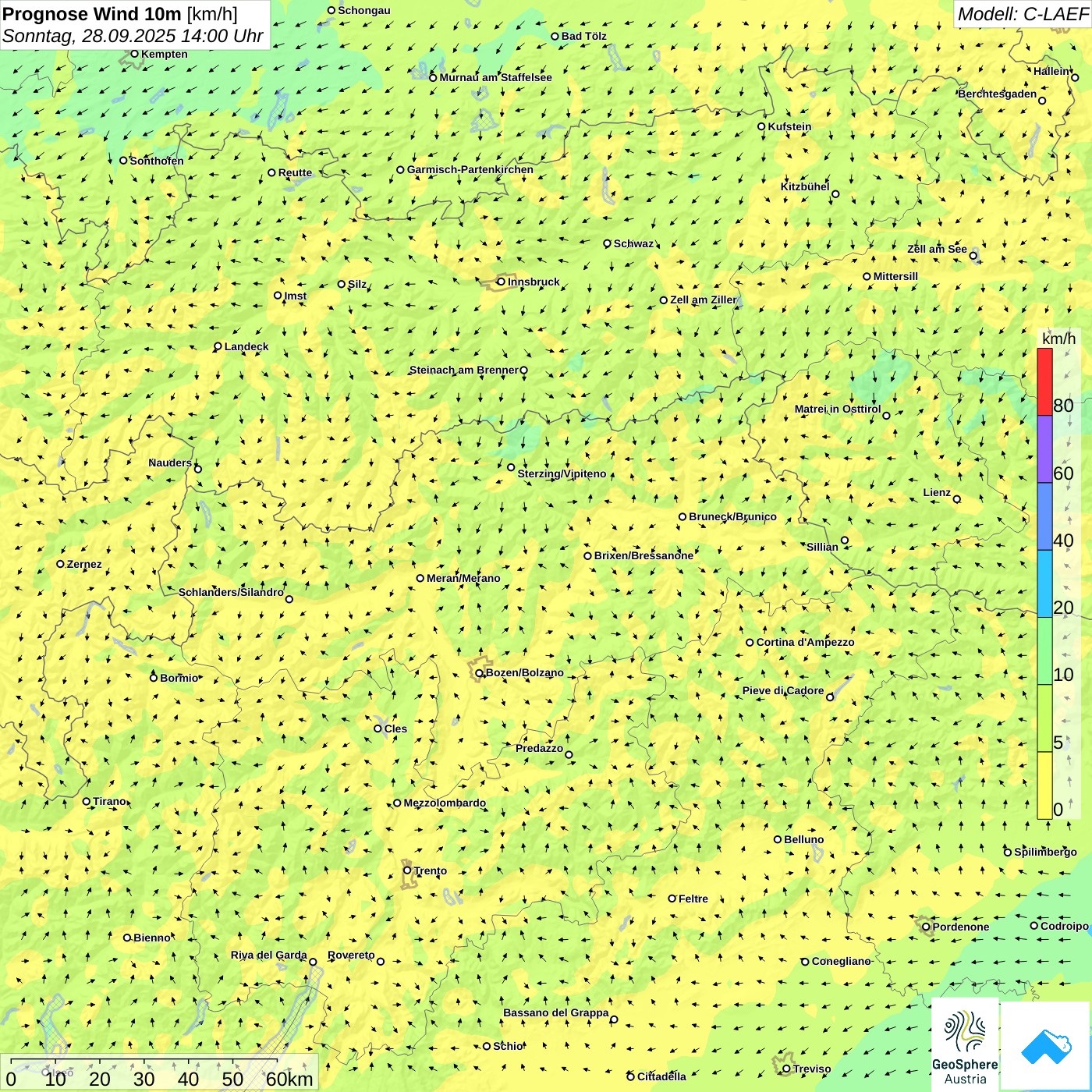Click the Garmisch-Partenkirchen label

pyautogui.click(x=470, y=169)
